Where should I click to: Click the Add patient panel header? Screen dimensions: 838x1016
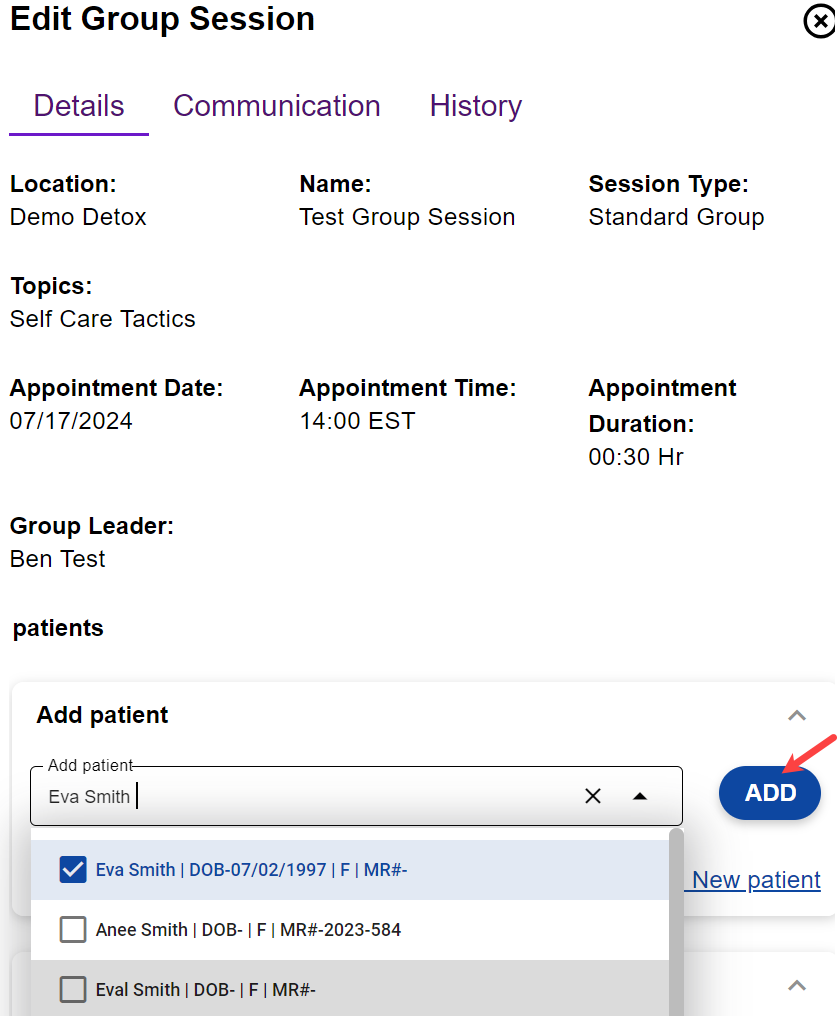coord(103,715)
